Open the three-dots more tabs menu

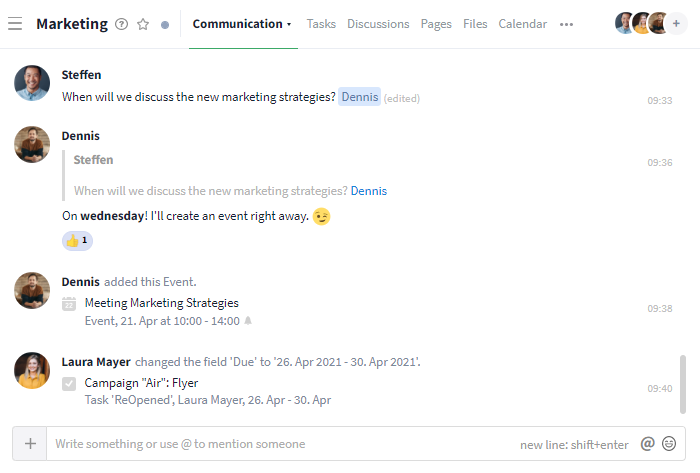pos(566,25)
